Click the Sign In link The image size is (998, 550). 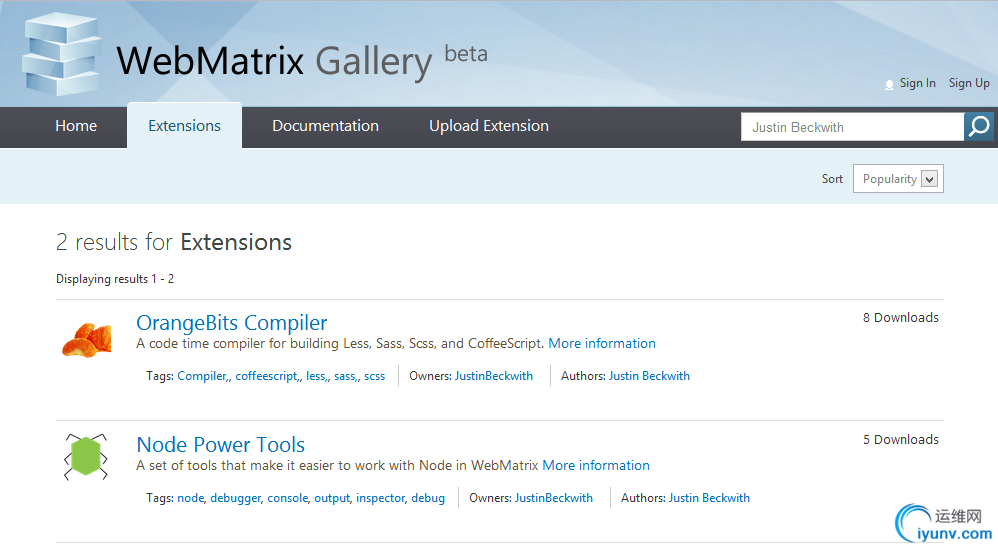click(x=917, y=83)
